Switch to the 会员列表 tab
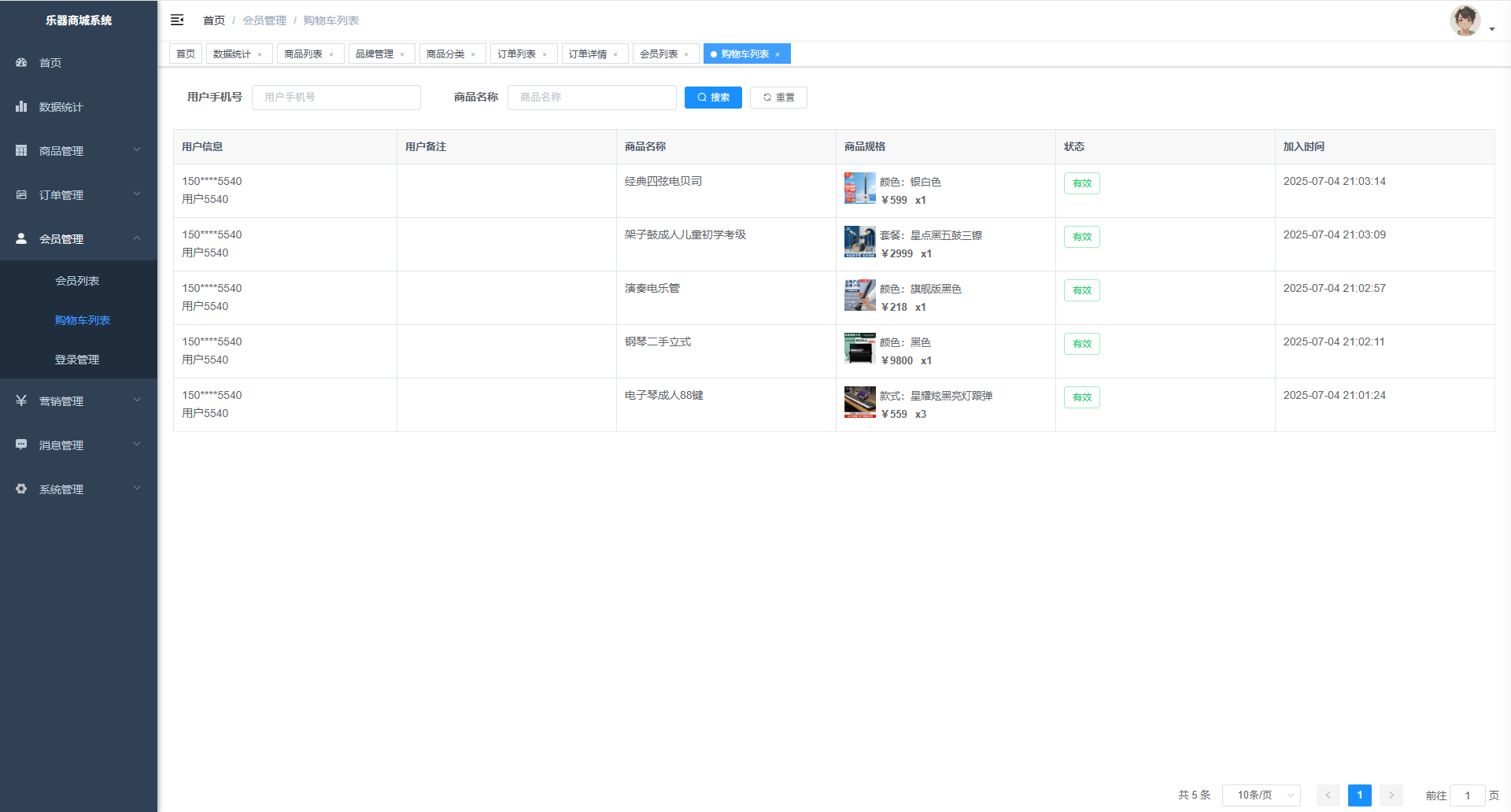 pos(659,54)
